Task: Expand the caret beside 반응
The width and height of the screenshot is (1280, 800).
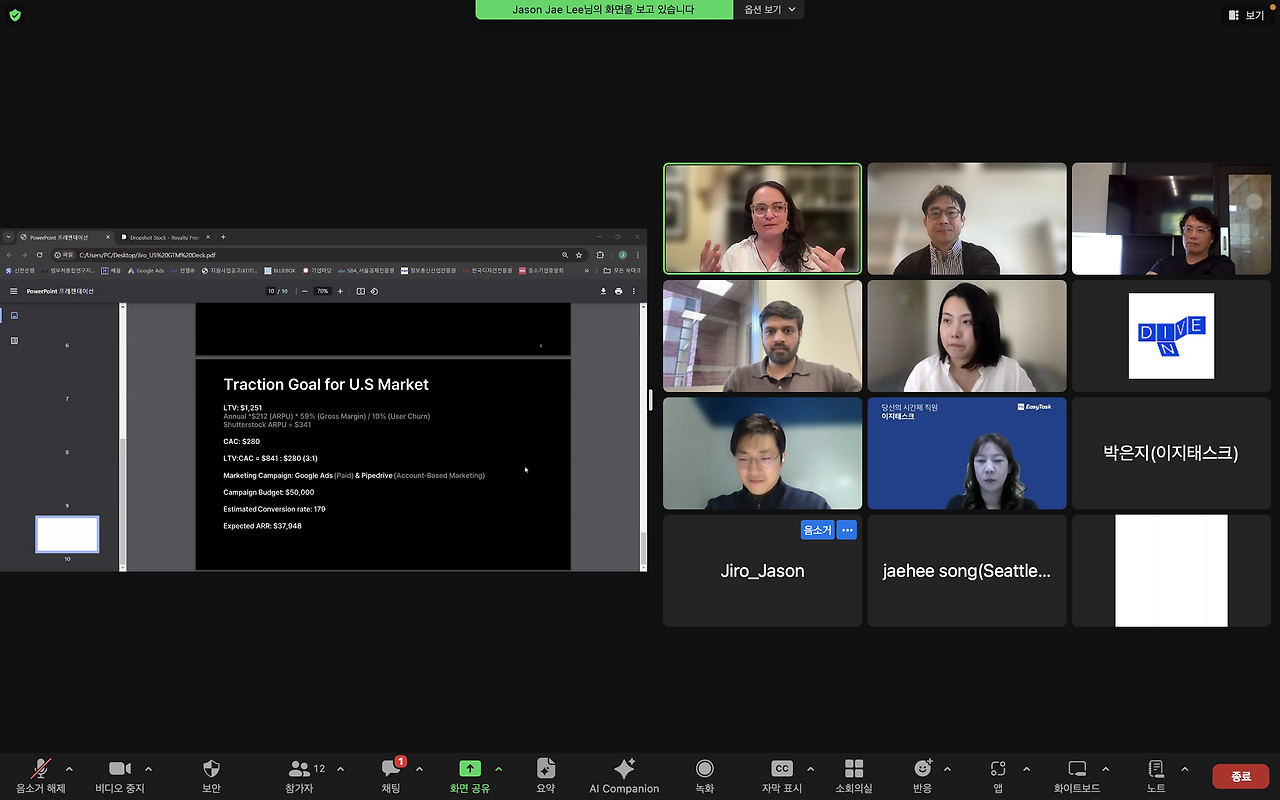Action: (947, 769)
